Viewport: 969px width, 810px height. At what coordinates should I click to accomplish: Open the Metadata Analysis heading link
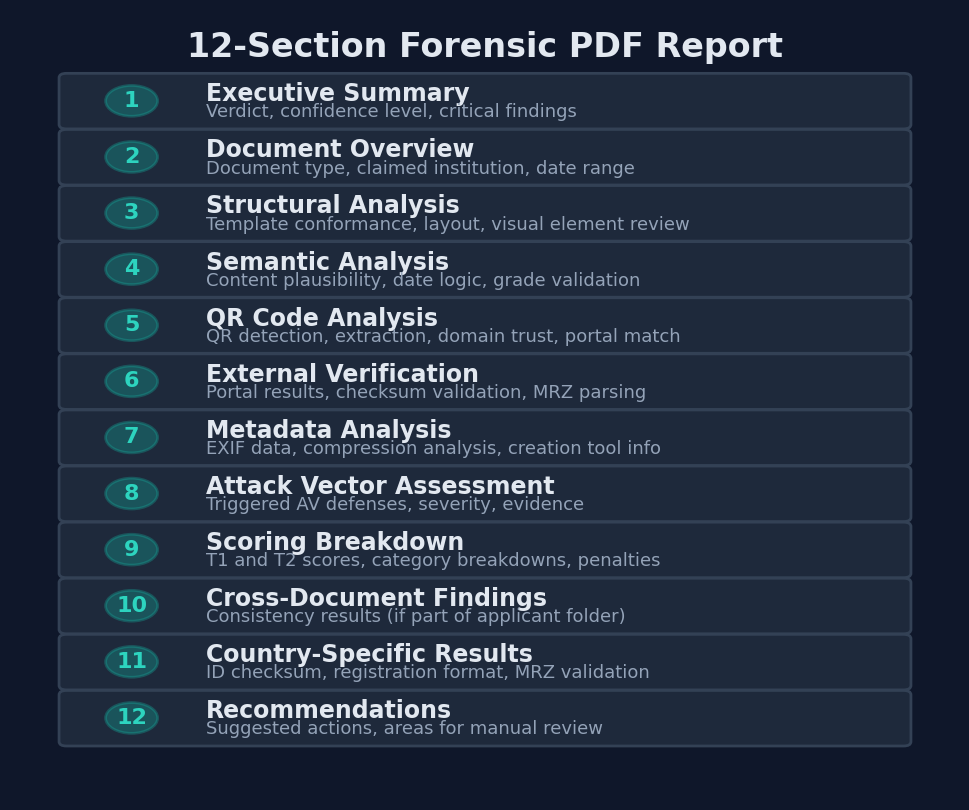(329, 429)
